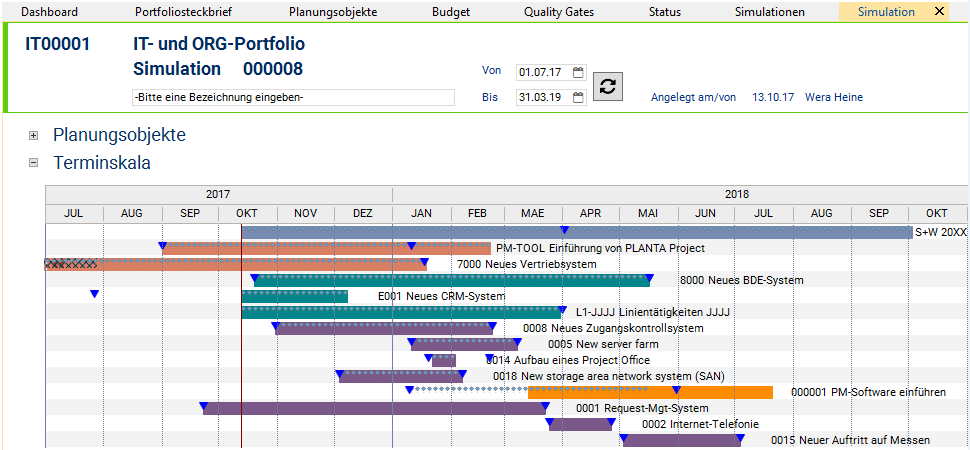Click the S+W 20XX gantt bar

click(577, 233)
